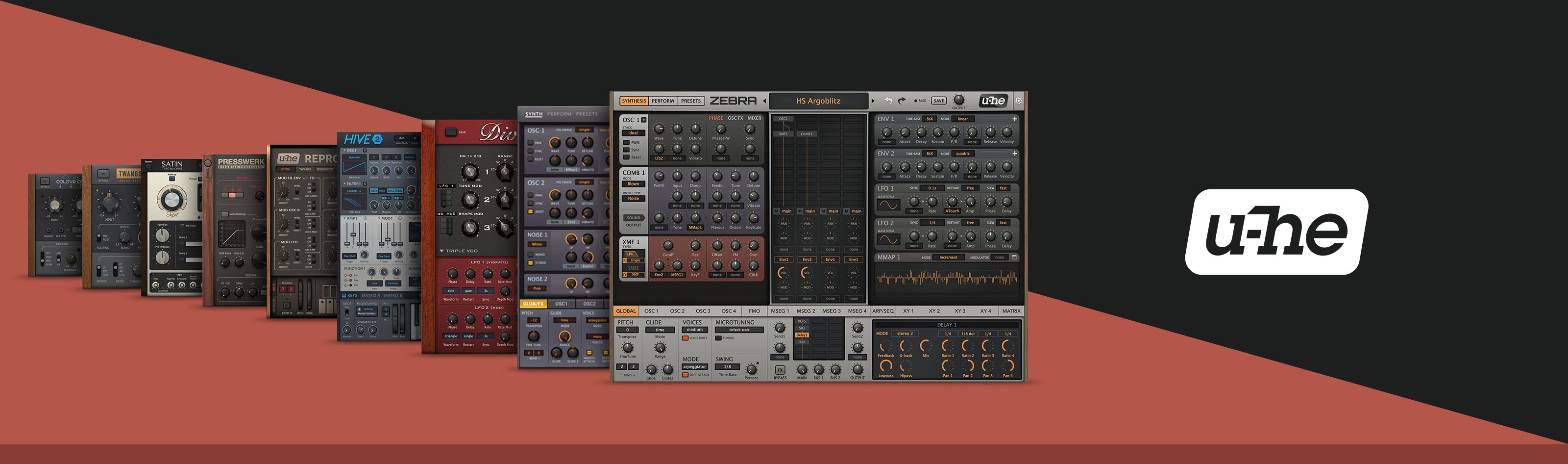Click the MMAP 1 modulation map graph
Image resolution: width=1568 pixels, height=464 pixels.
947,278
